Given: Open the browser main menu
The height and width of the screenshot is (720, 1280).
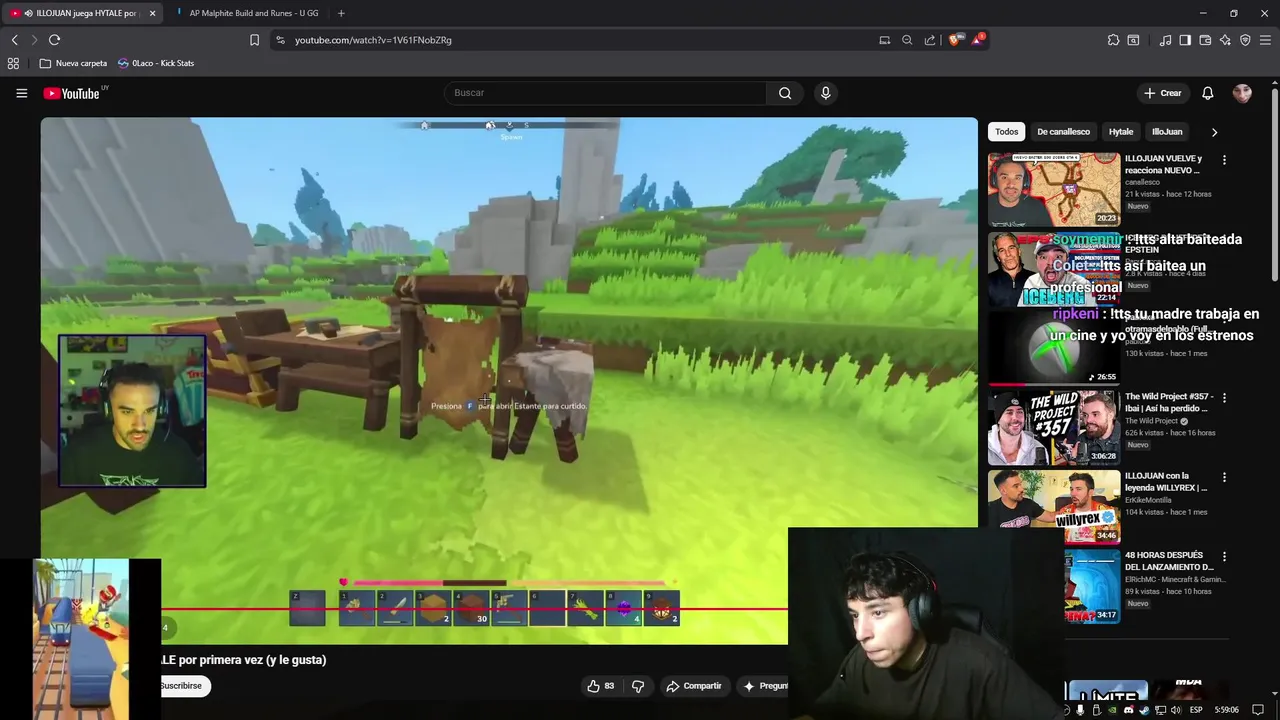Looking at the screenshot, I should tap(1266, 40).
